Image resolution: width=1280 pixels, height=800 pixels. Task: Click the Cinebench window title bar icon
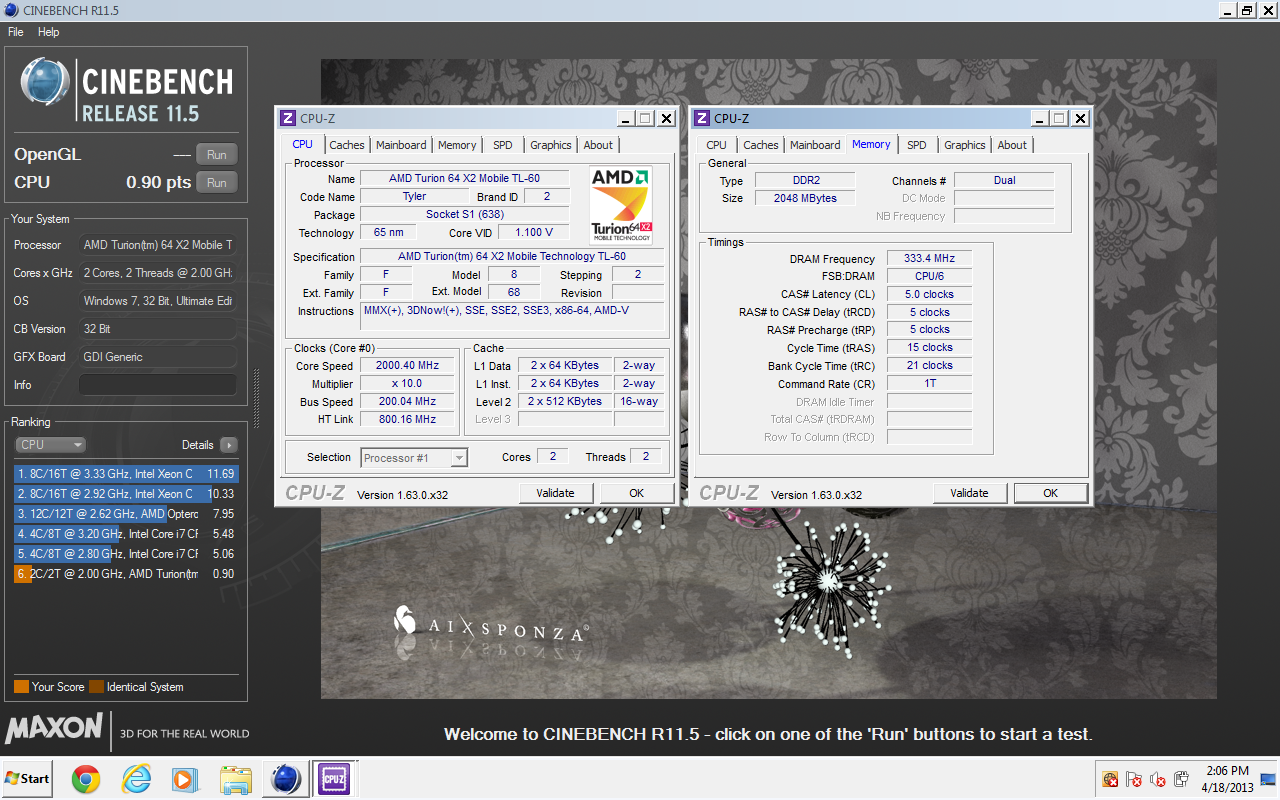coord(11,10)
